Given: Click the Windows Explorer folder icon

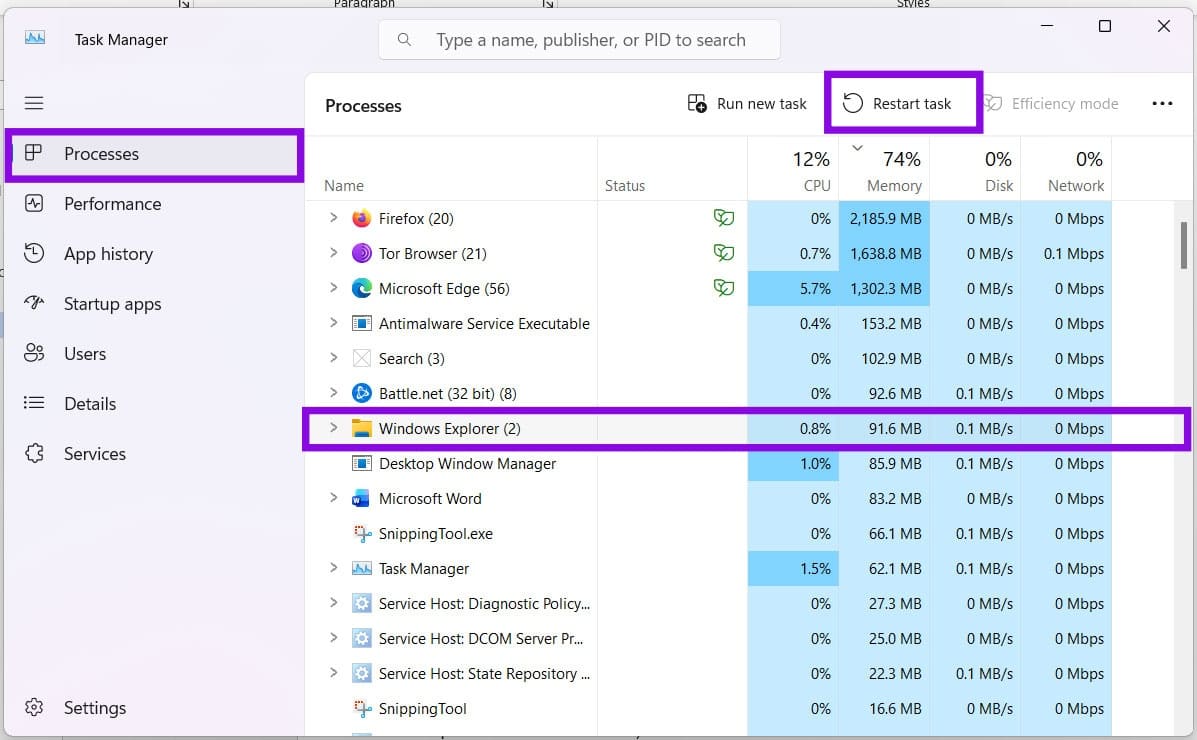Looking at the screenshot, I should click(361, 428).
